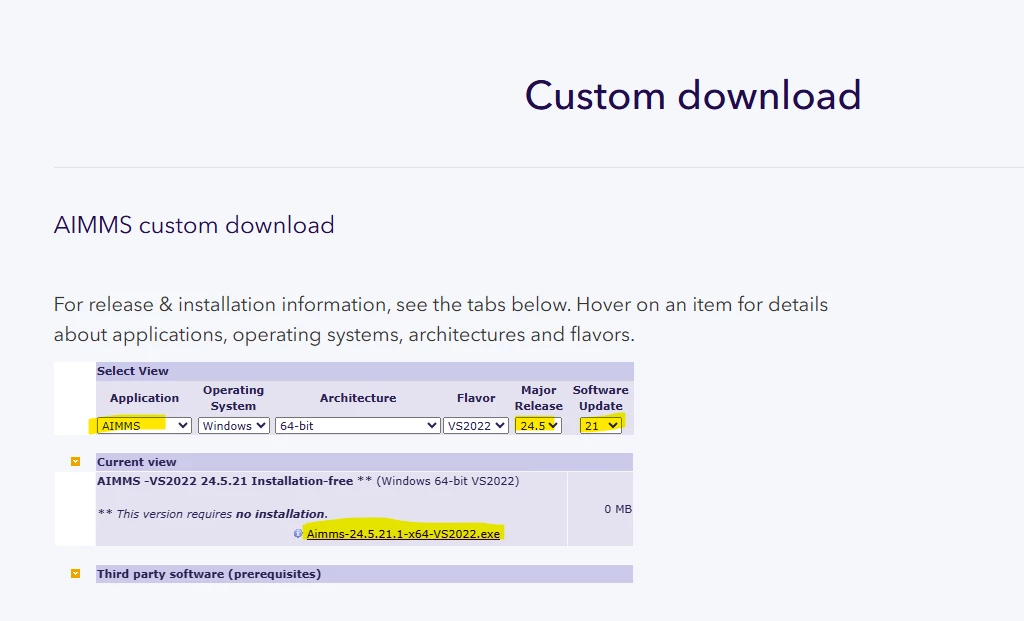Click the Custom download page heading
This screenshot has height=621, width=1024.
pyautogui.click(x=693, y=95)
